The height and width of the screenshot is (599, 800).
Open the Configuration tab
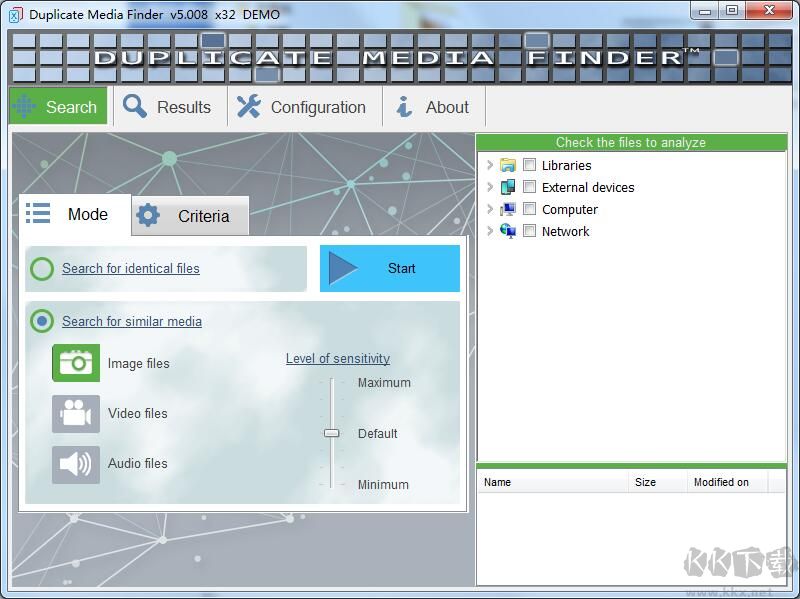pos(305,107)
